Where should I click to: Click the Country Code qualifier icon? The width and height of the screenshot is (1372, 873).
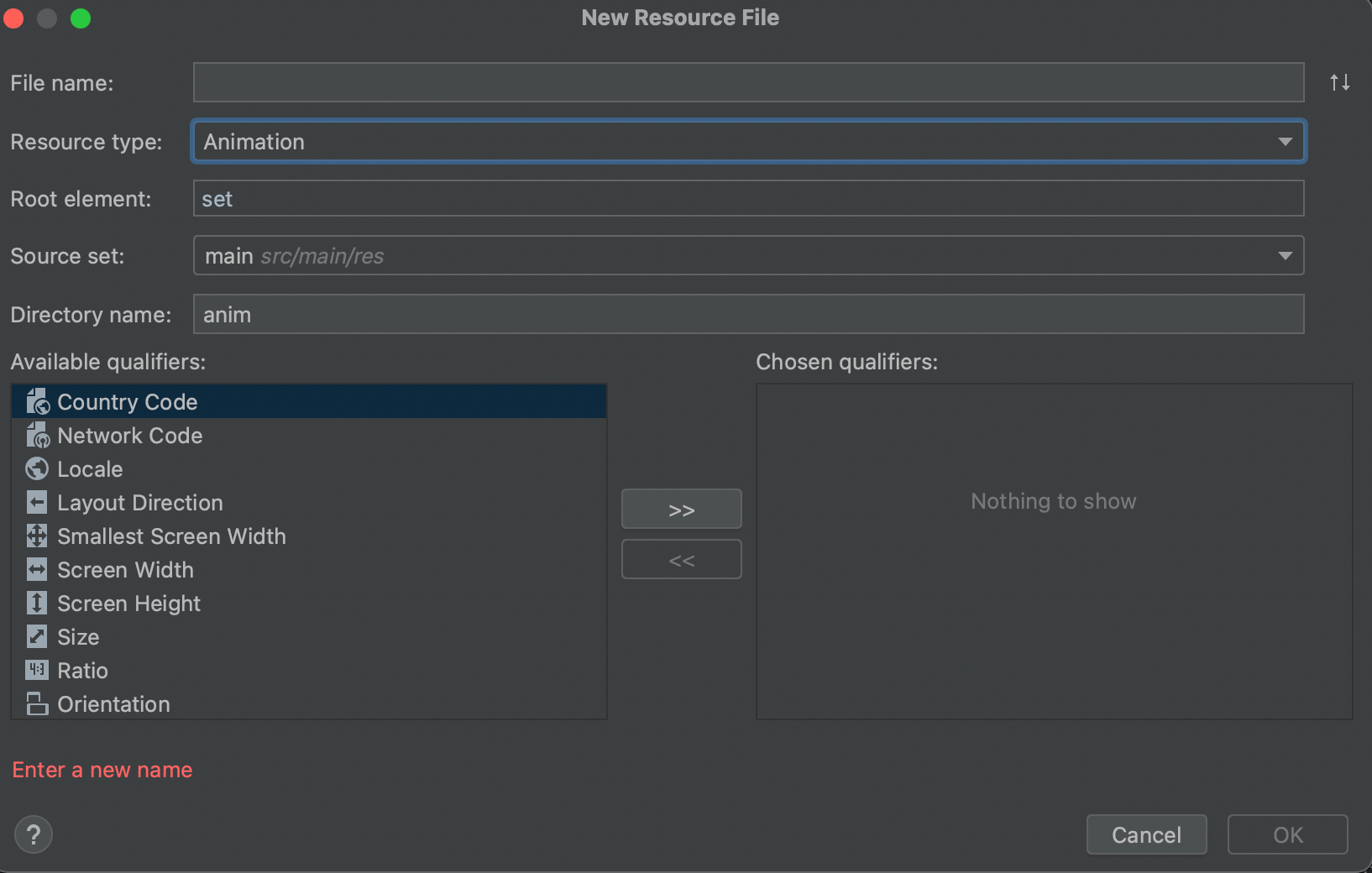(37, 402)
